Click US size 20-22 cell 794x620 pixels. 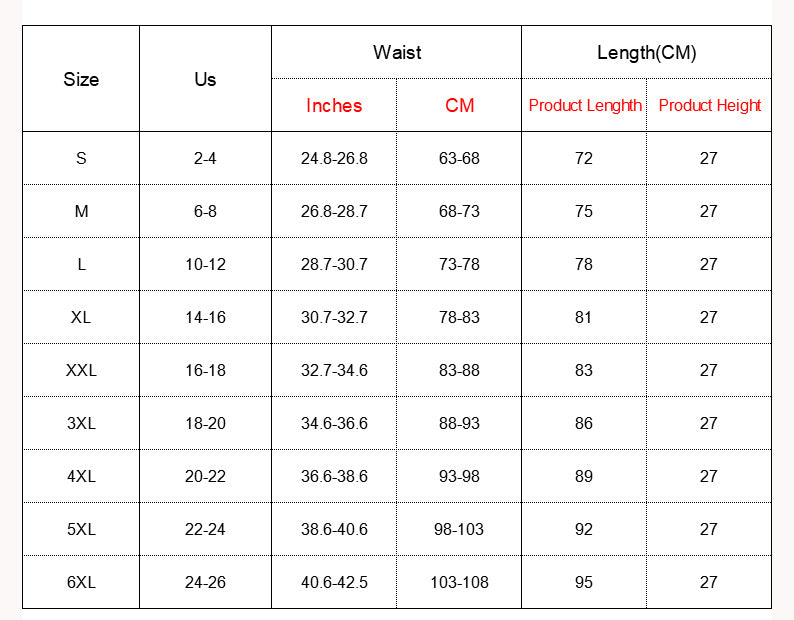[x=205, y=476]
